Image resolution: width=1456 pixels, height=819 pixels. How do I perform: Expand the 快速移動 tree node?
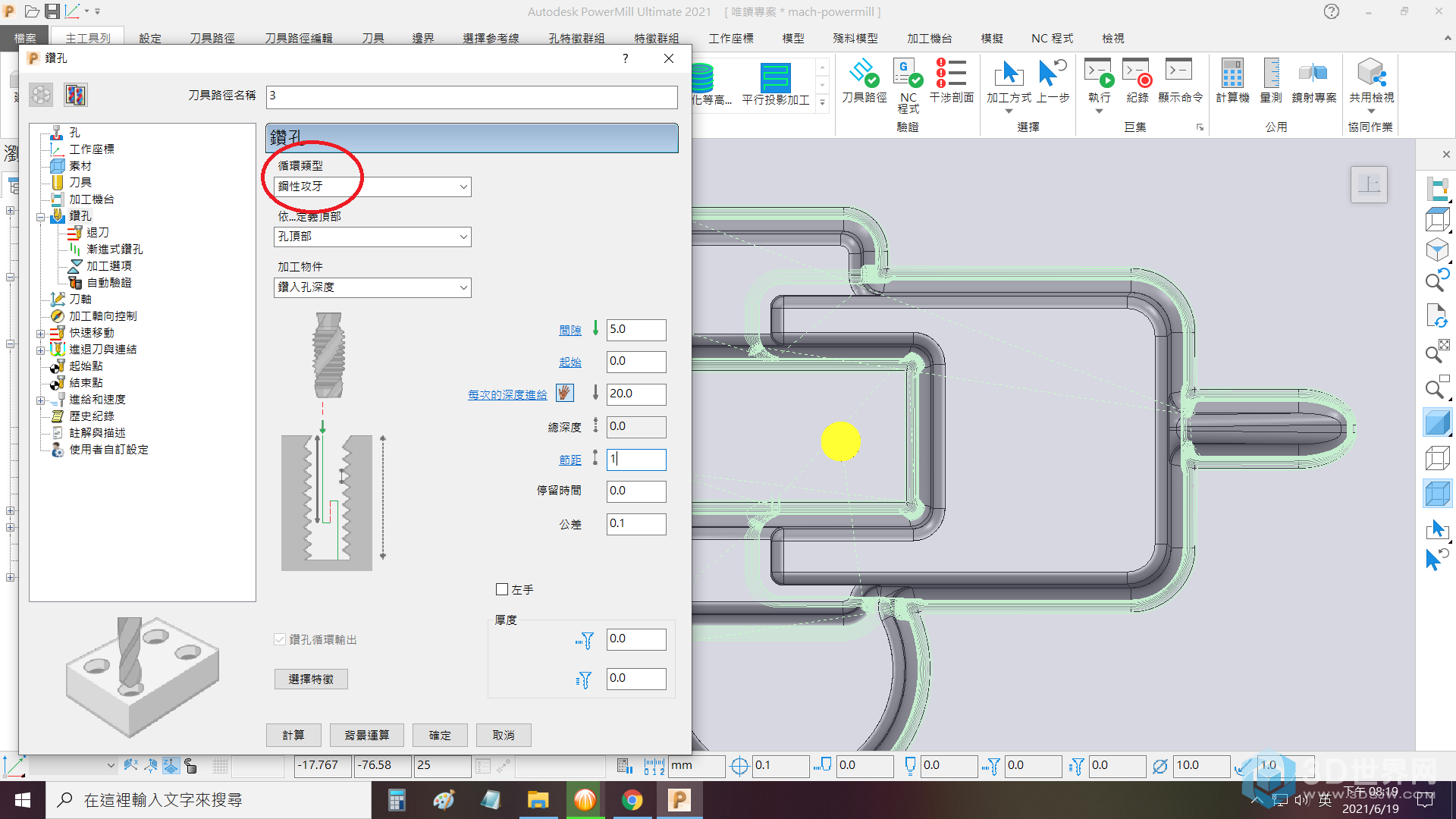pos(41,333)
